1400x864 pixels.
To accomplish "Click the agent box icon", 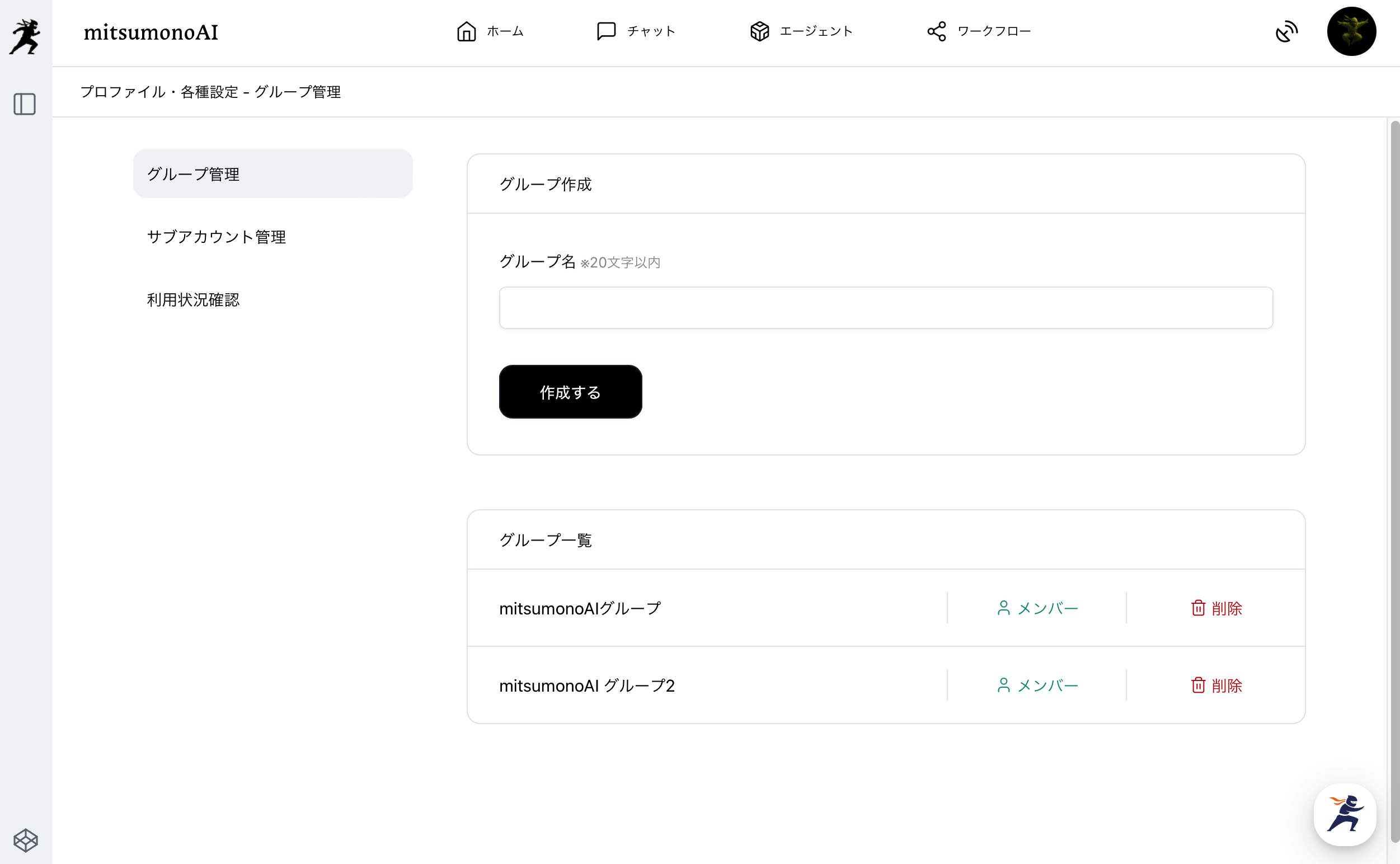I will tap(759, 31).
